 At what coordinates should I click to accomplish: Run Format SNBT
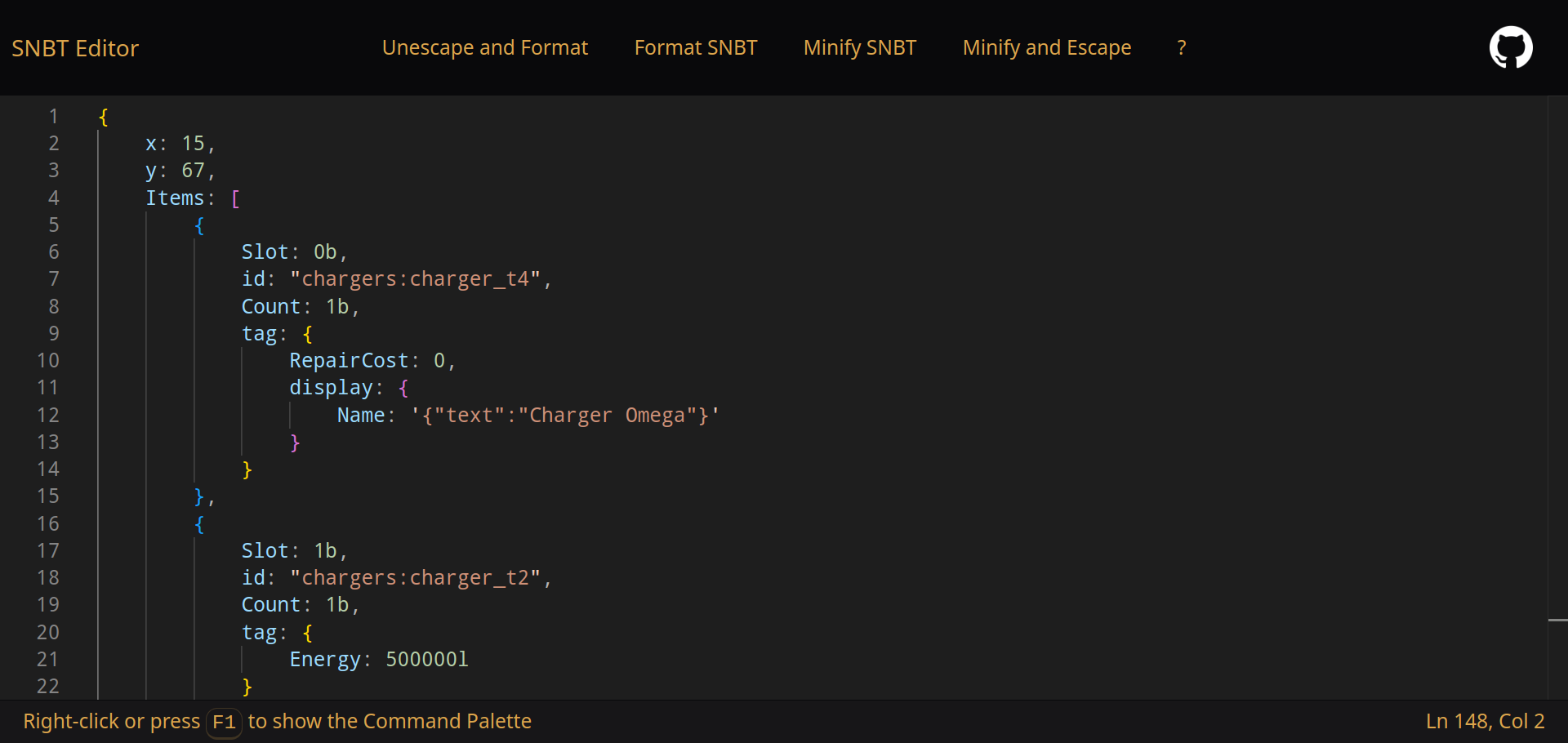[x=695, y=47]
